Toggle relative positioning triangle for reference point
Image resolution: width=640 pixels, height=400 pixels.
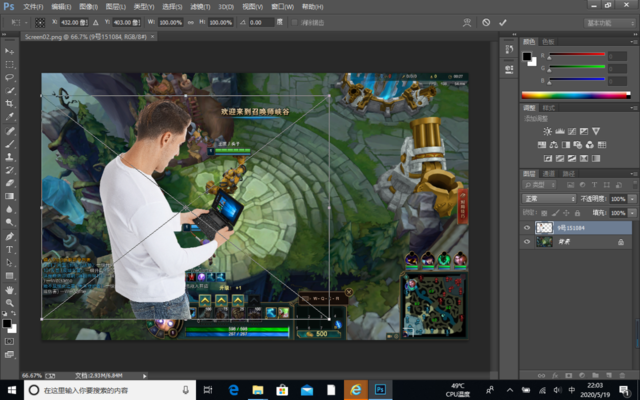(96, 22)
